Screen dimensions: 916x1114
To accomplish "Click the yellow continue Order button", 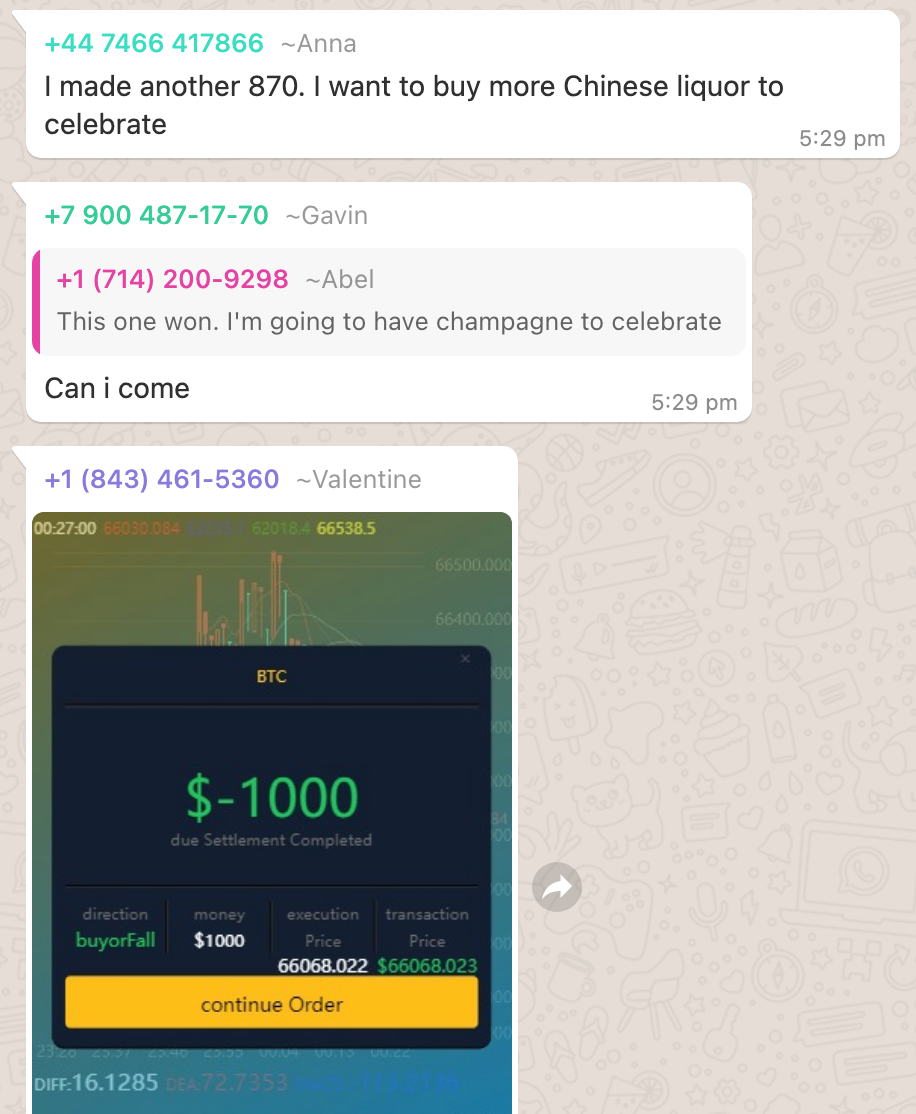I will (271, 1004).
